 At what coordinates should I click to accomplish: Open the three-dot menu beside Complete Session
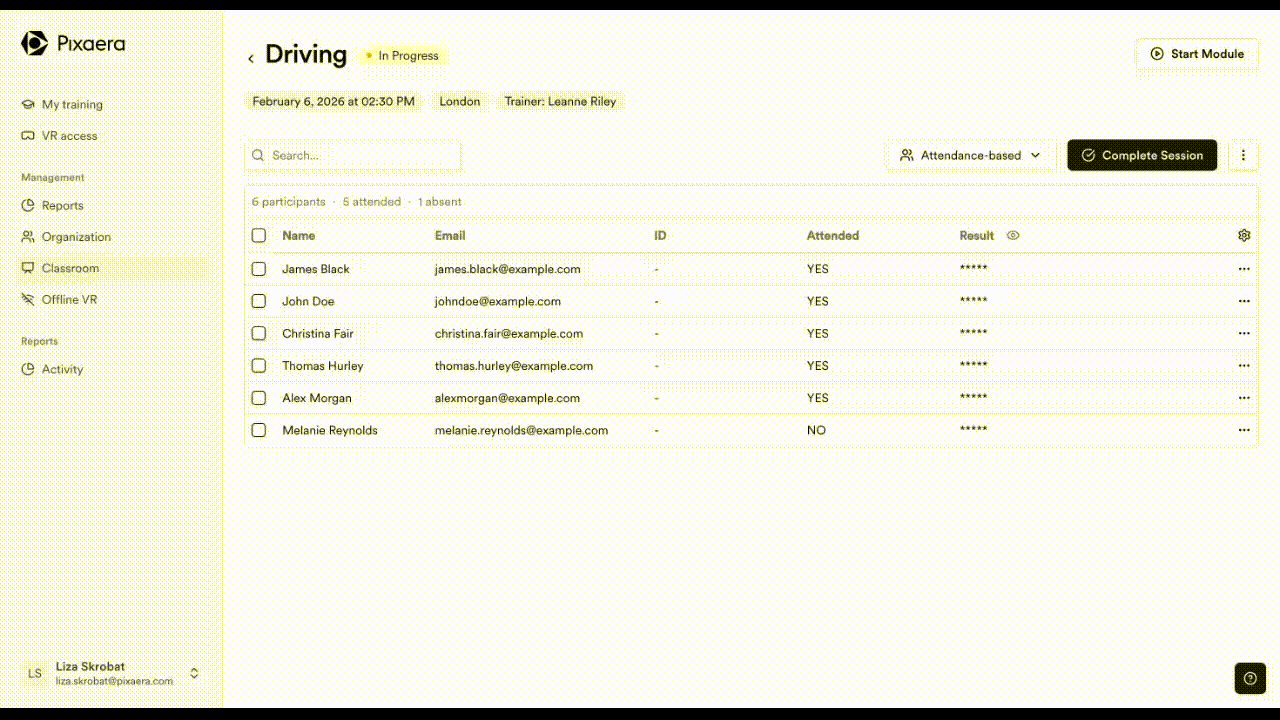(1243, 156)
